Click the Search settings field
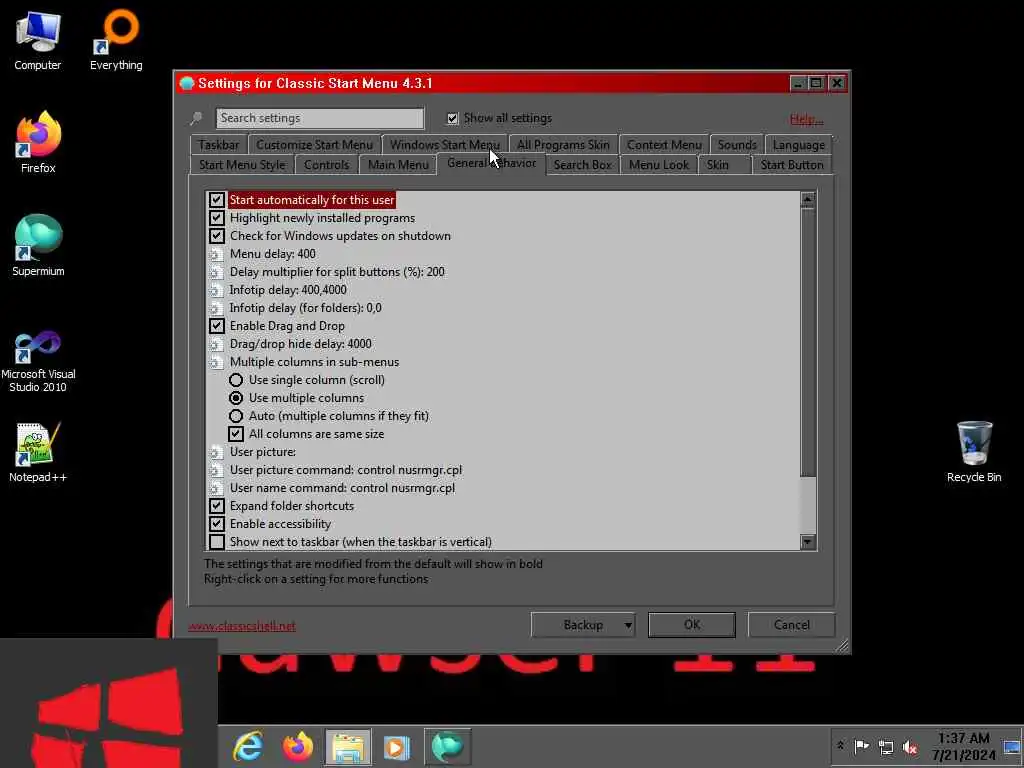 point(320,118)
